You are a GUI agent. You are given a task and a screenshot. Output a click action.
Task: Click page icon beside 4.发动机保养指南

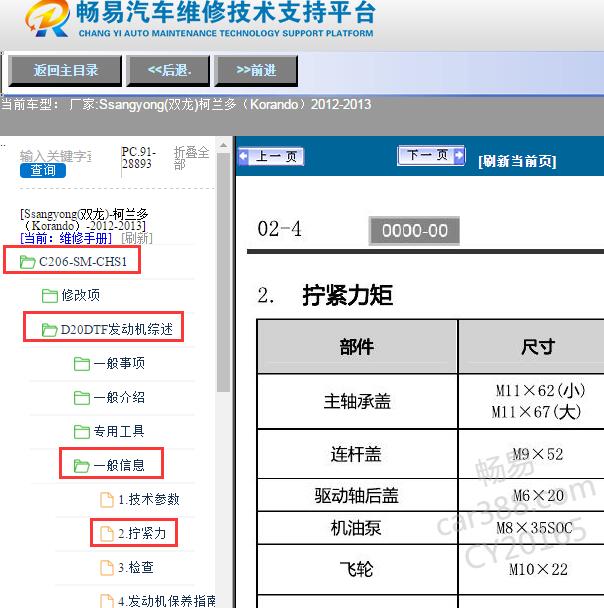point(107,601)
